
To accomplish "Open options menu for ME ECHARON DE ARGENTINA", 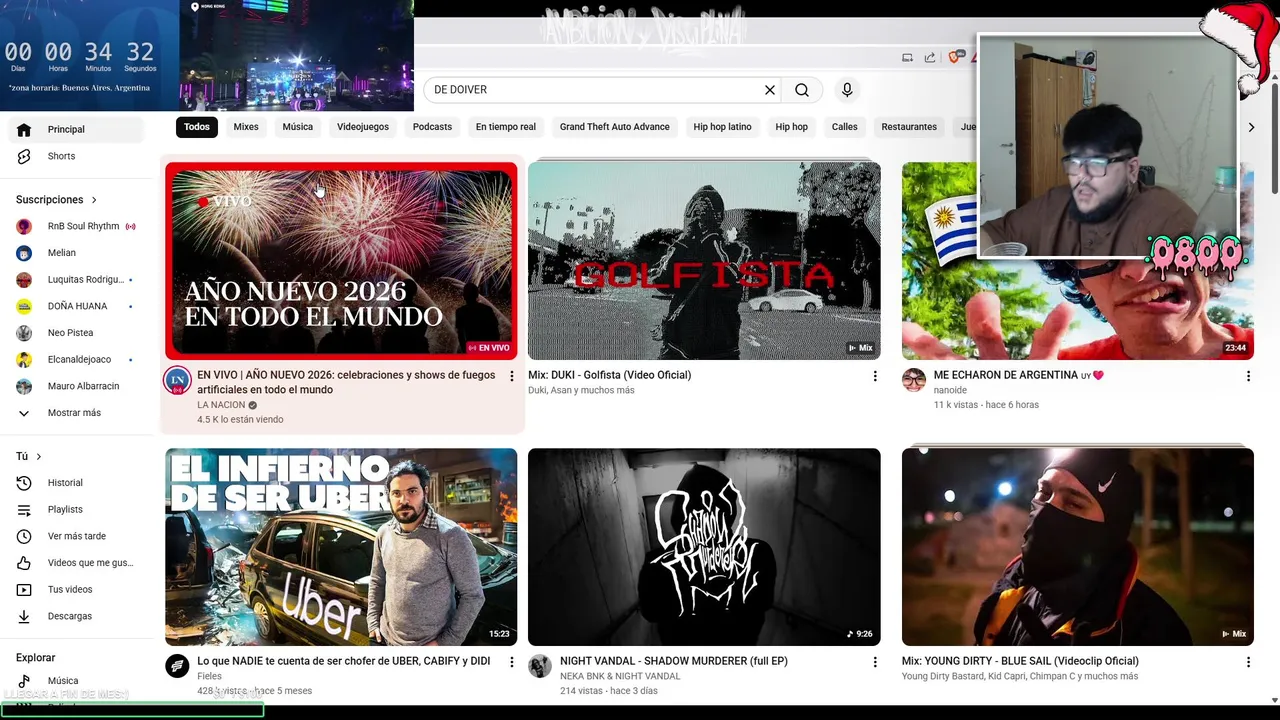I will click(1248, 376).
